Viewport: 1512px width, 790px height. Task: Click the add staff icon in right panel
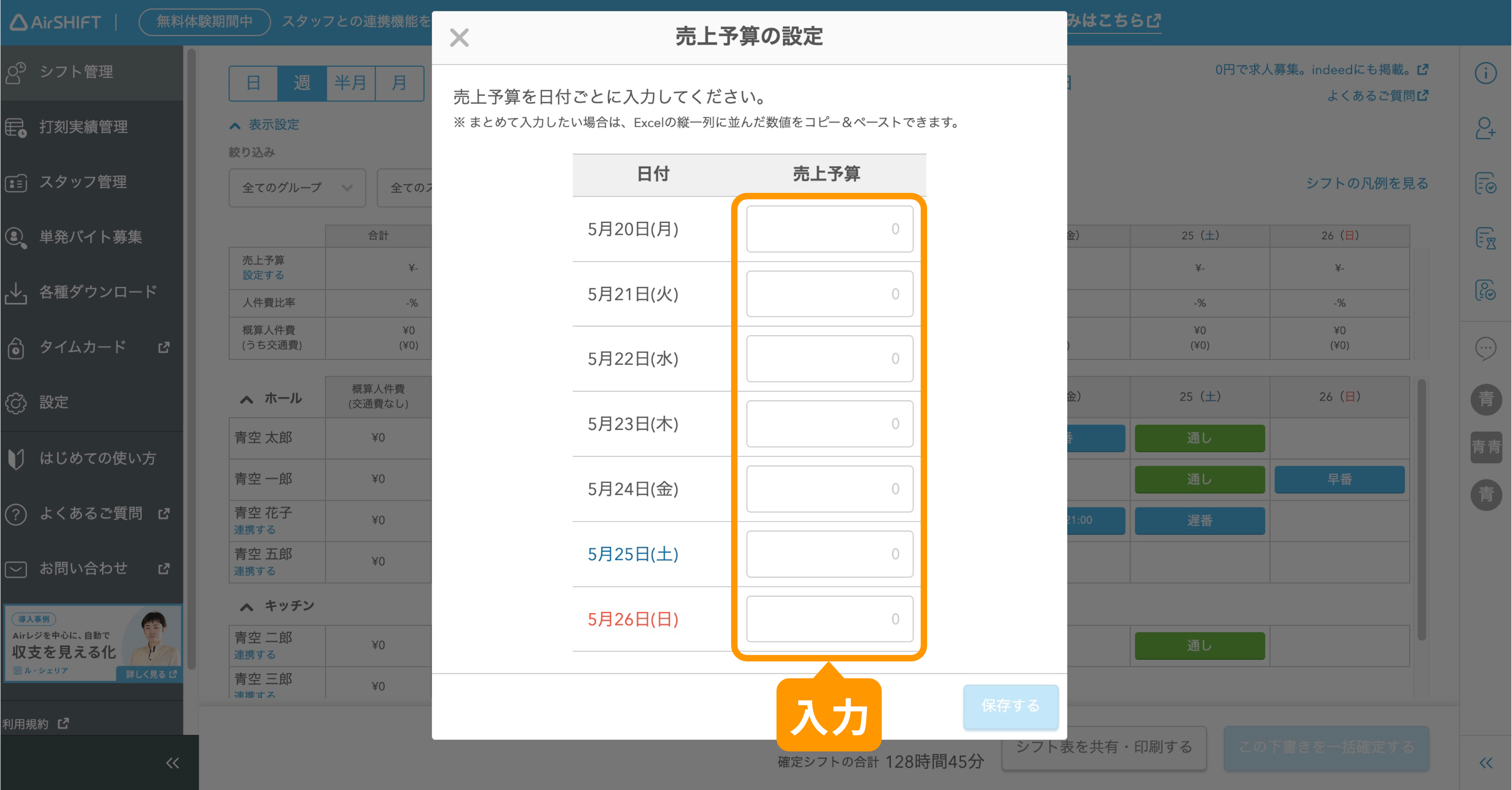(1485, 128)
